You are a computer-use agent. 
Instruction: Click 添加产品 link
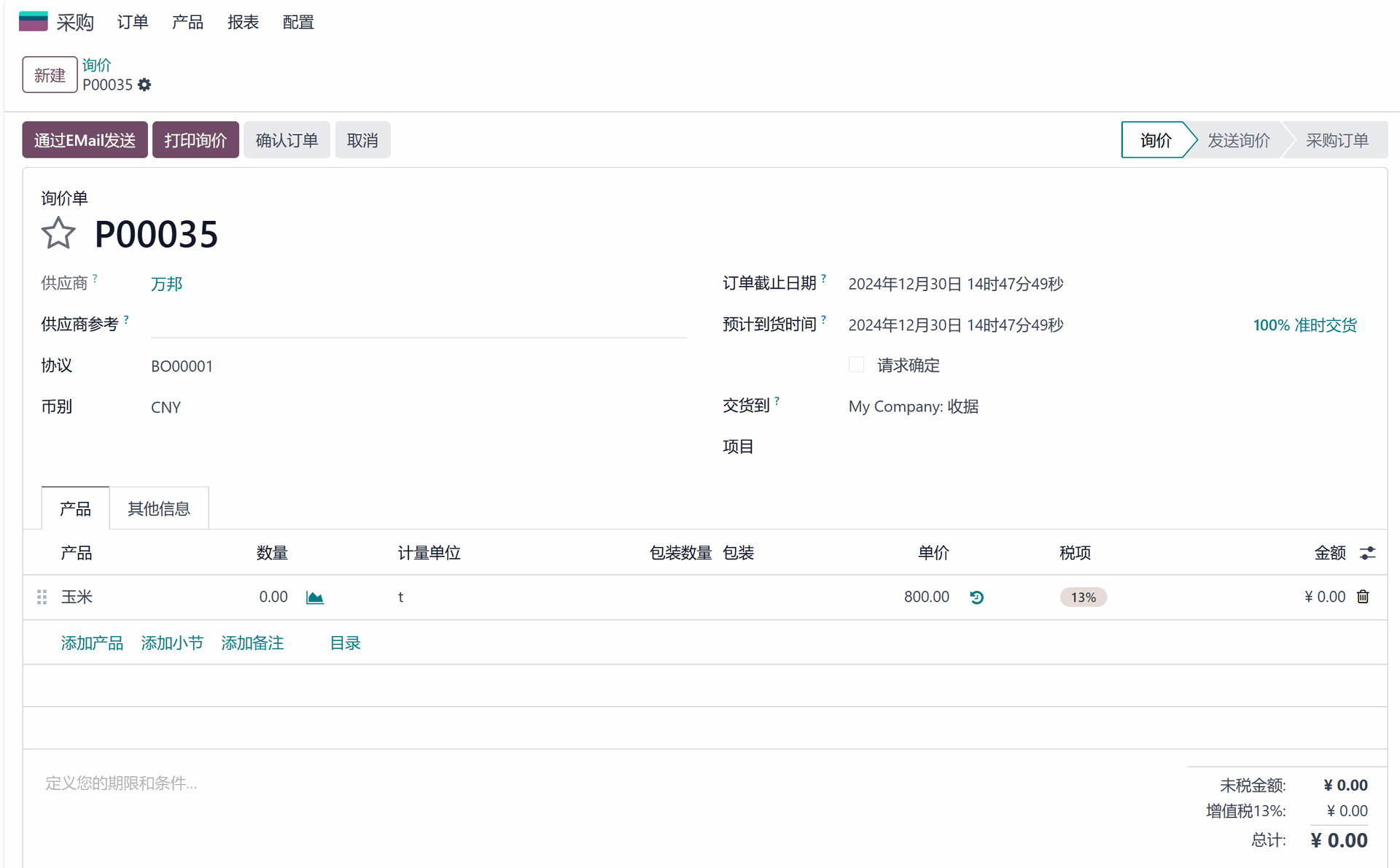(x=92, y=643)
